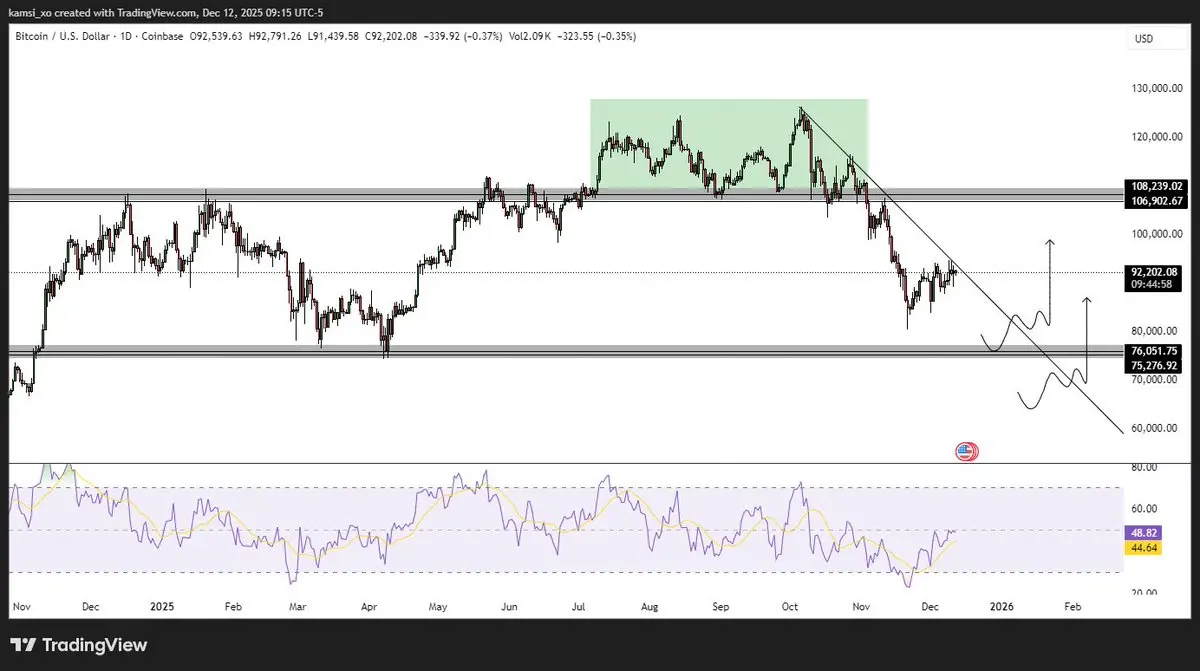
Task: Click the Jun label on time axis
Action: [510, 606]
